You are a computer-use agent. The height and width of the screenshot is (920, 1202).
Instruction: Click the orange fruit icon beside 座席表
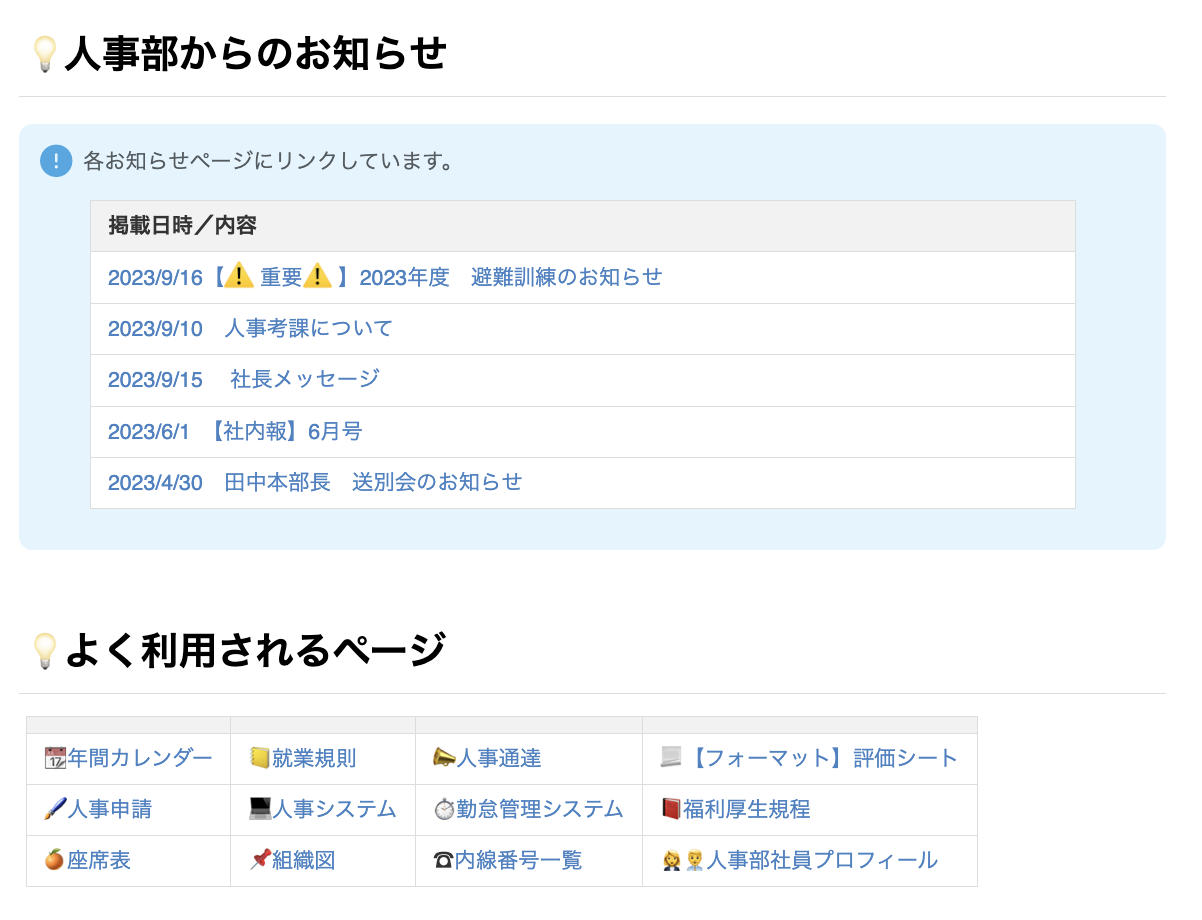click(x=55, y=861)
